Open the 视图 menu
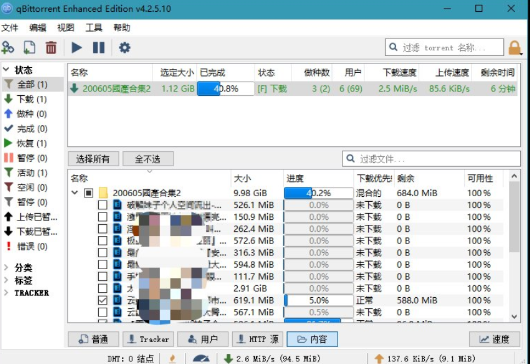Screen dimensions: 530x364 point(66,28)
